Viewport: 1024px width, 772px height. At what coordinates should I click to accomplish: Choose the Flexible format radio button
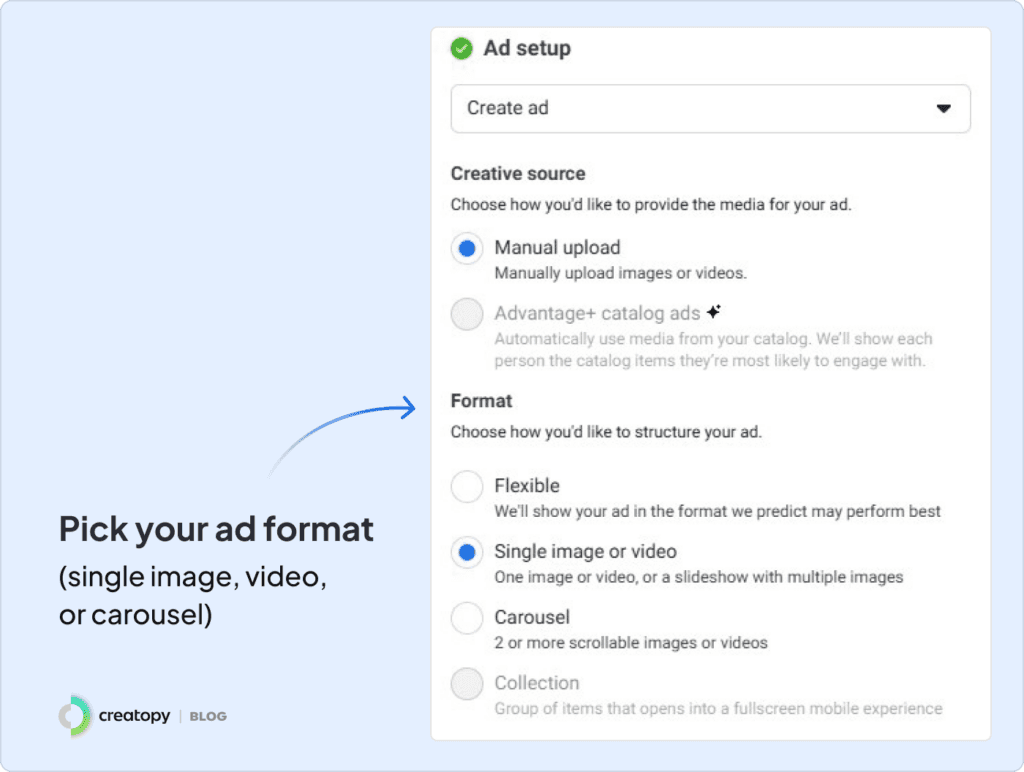pos(467,487)
